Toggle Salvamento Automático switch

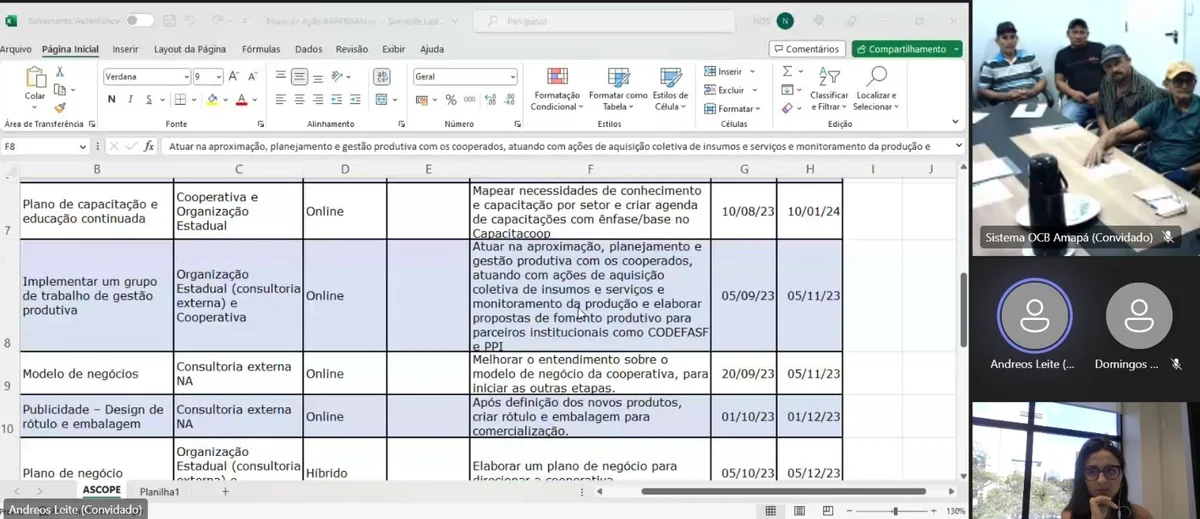pyautogui.click(x=139, y=20)
